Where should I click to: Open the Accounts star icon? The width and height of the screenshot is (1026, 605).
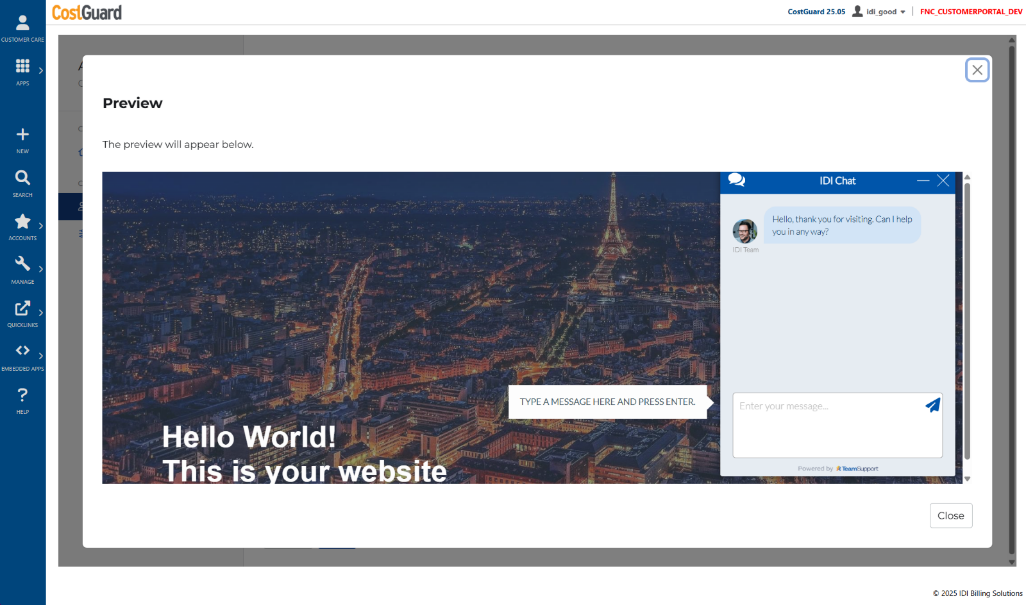tap(22, 223)
